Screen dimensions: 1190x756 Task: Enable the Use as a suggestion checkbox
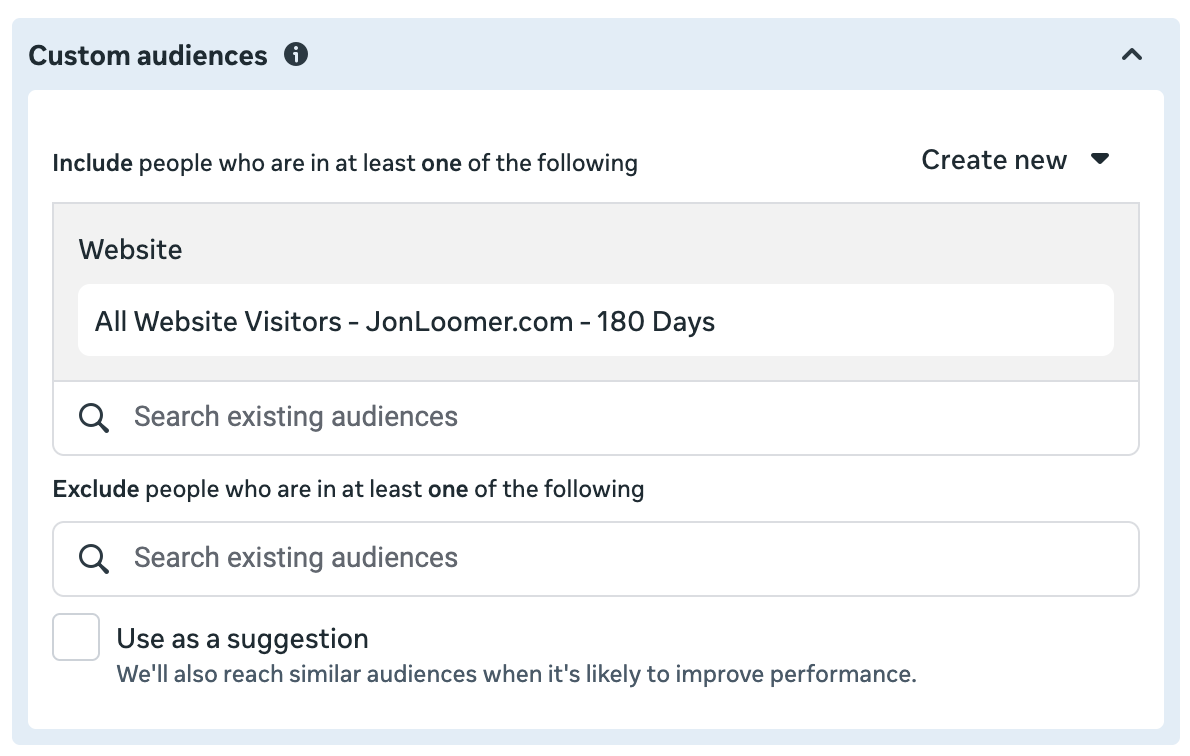(x=76, y=637)
